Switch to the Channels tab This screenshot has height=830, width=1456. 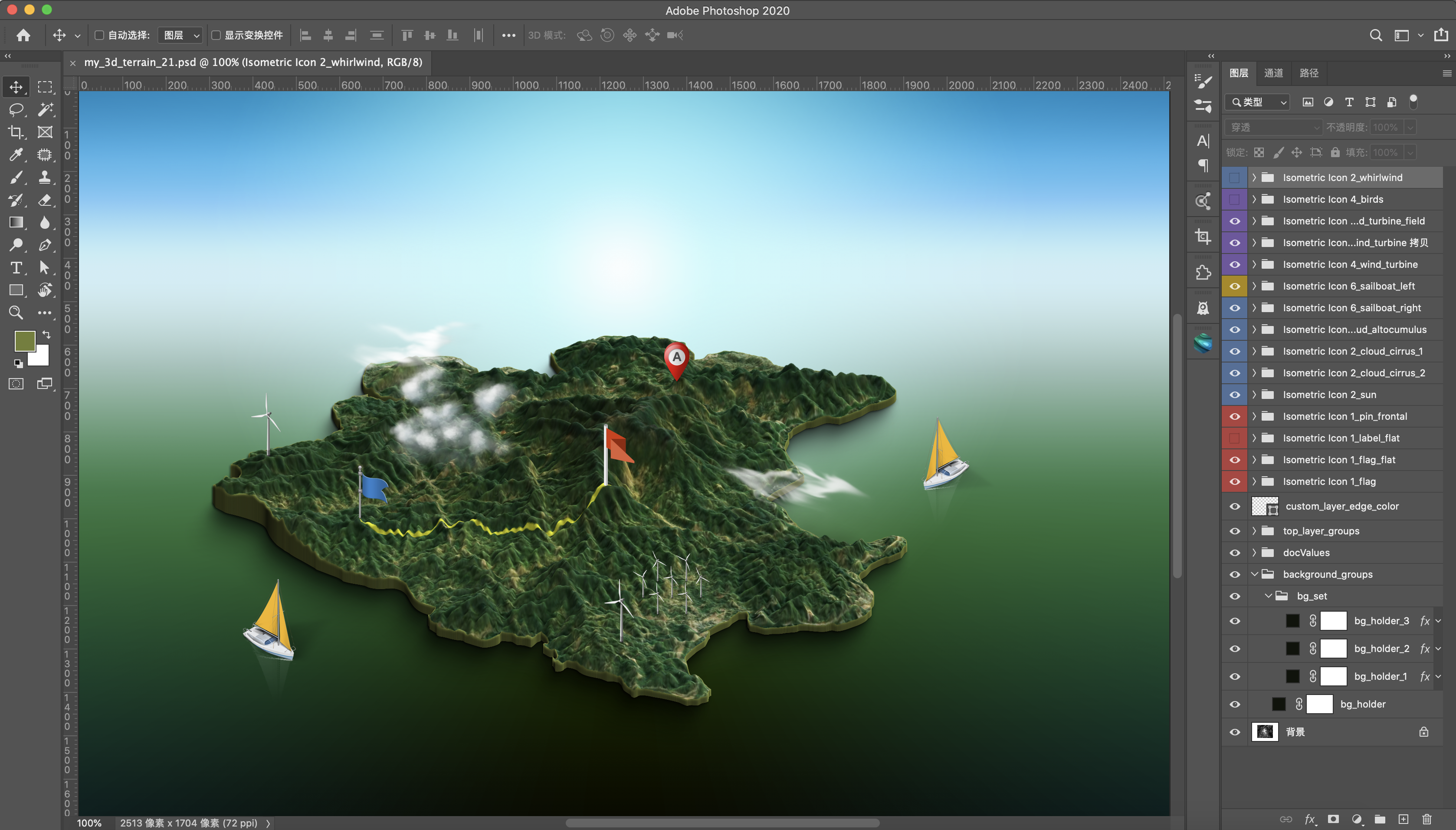coord(1273,73)
